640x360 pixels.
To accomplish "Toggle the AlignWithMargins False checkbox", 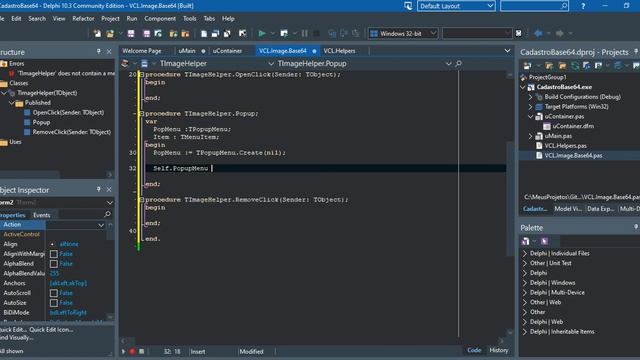I will 53,254.
